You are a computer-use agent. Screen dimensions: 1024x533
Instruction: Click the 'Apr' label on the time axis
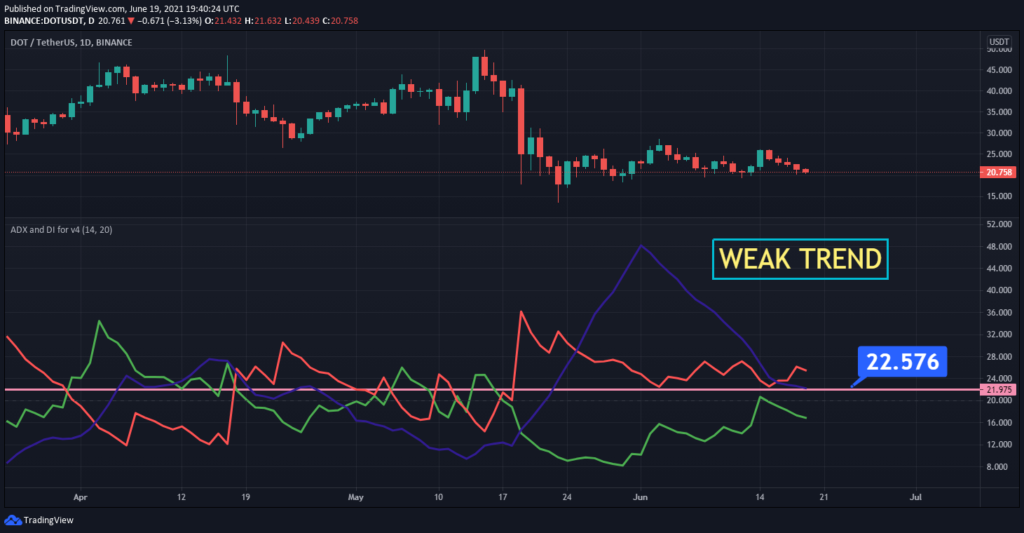point(80,497)
